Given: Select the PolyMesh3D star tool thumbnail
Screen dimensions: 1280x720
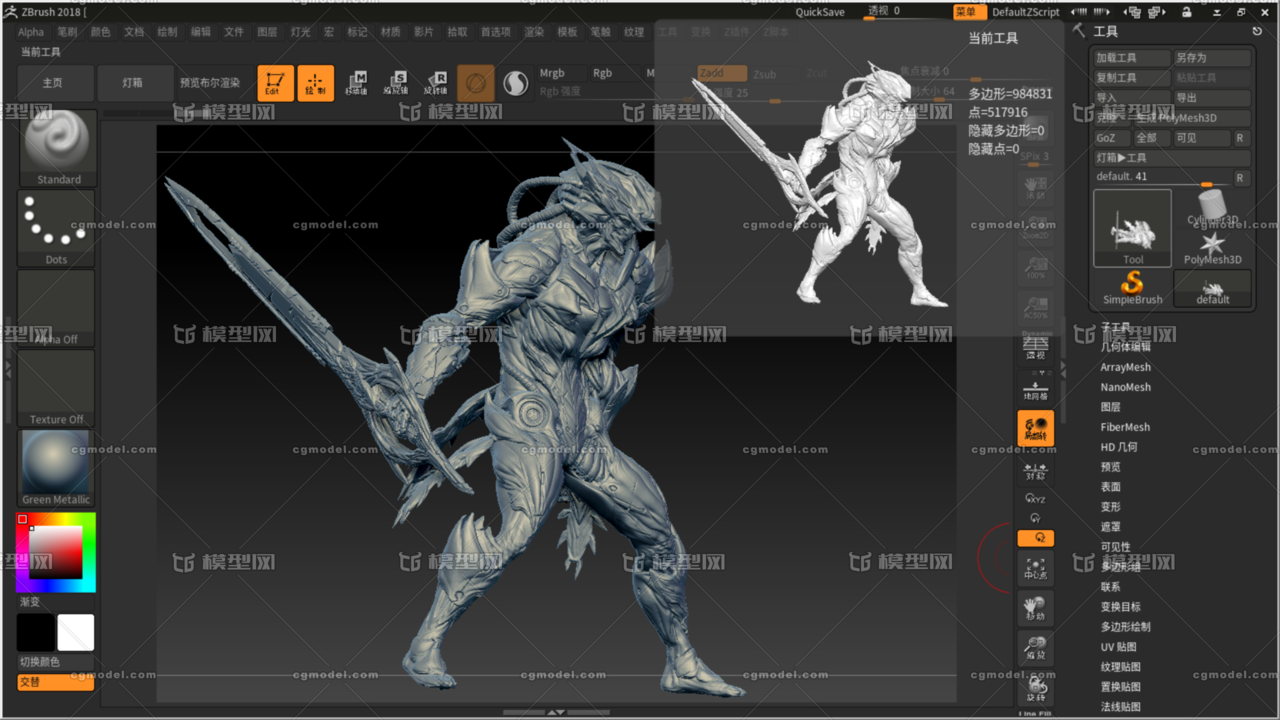Looking at the screenshot, I should coord(1212,248).
